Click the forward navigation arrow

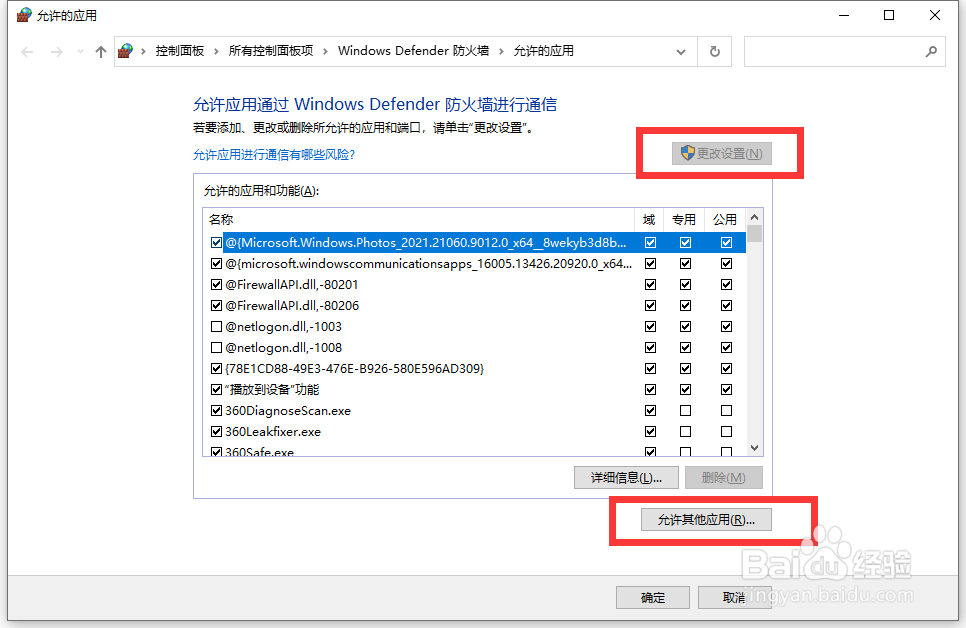[x=57, y=52]
